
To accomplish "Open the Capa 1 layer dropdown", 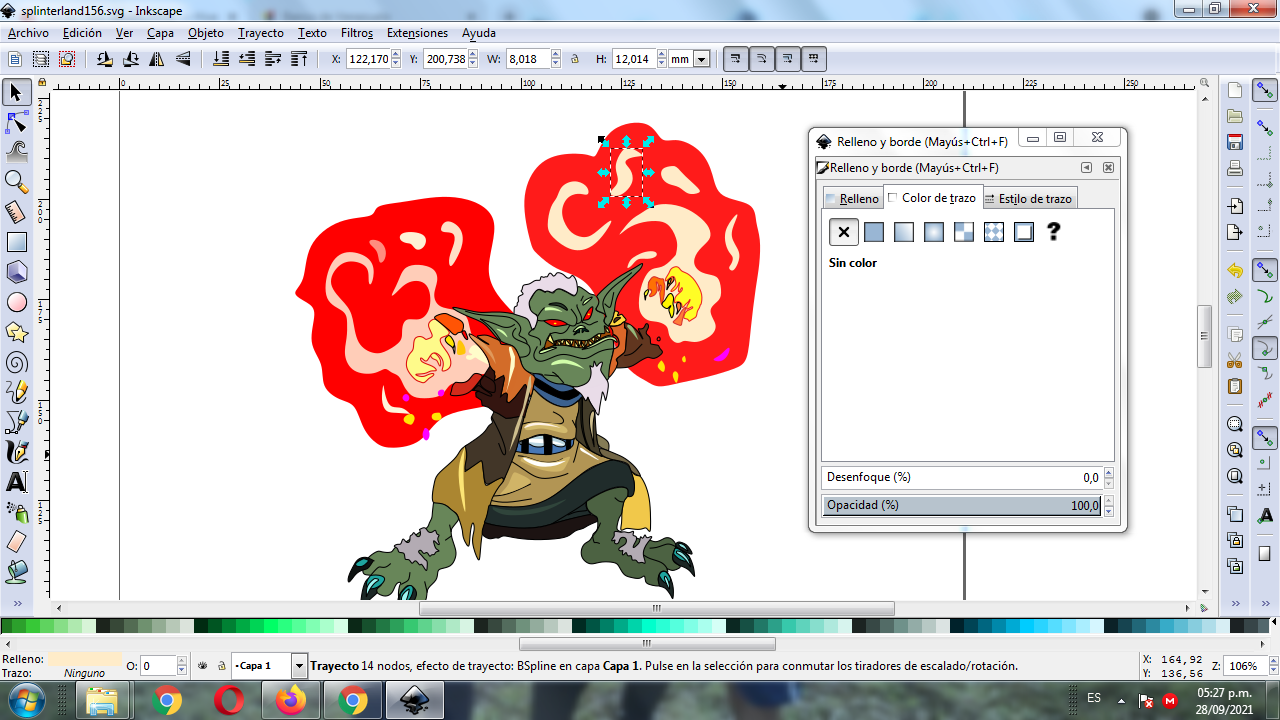I will coord(299,665).
